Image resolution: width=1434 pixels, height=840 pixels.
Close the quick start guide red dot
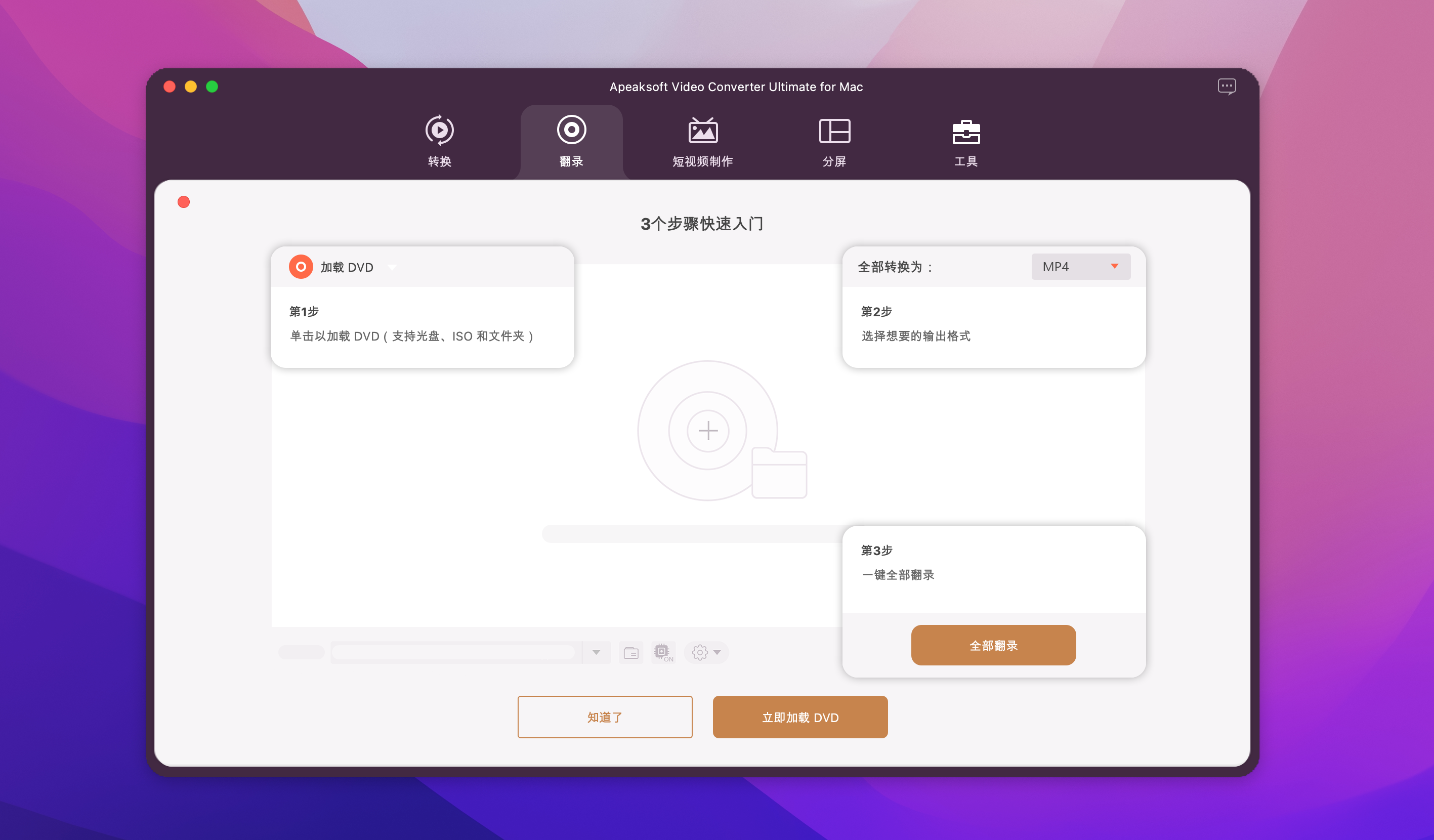(183, 202)
